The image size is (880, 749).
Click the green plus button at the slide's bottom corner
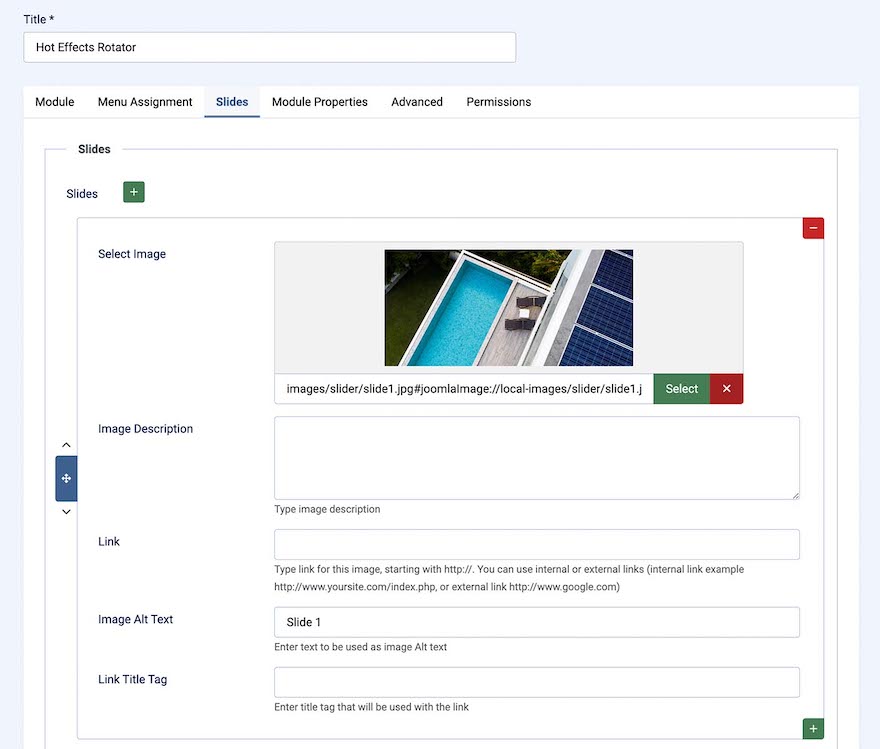[x=813, y=729]
